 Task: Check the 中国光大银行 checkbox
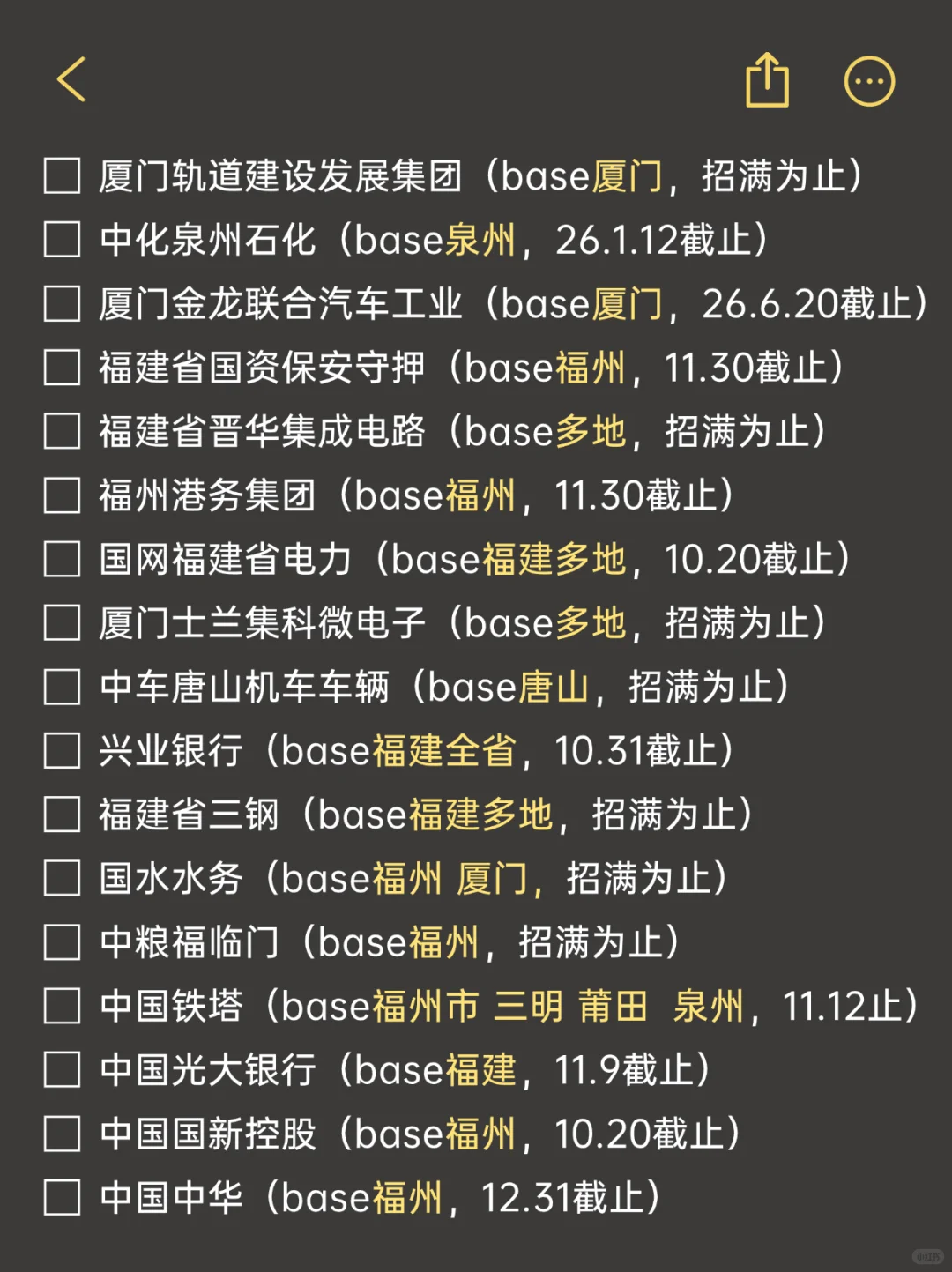(x=63, y=1070)
